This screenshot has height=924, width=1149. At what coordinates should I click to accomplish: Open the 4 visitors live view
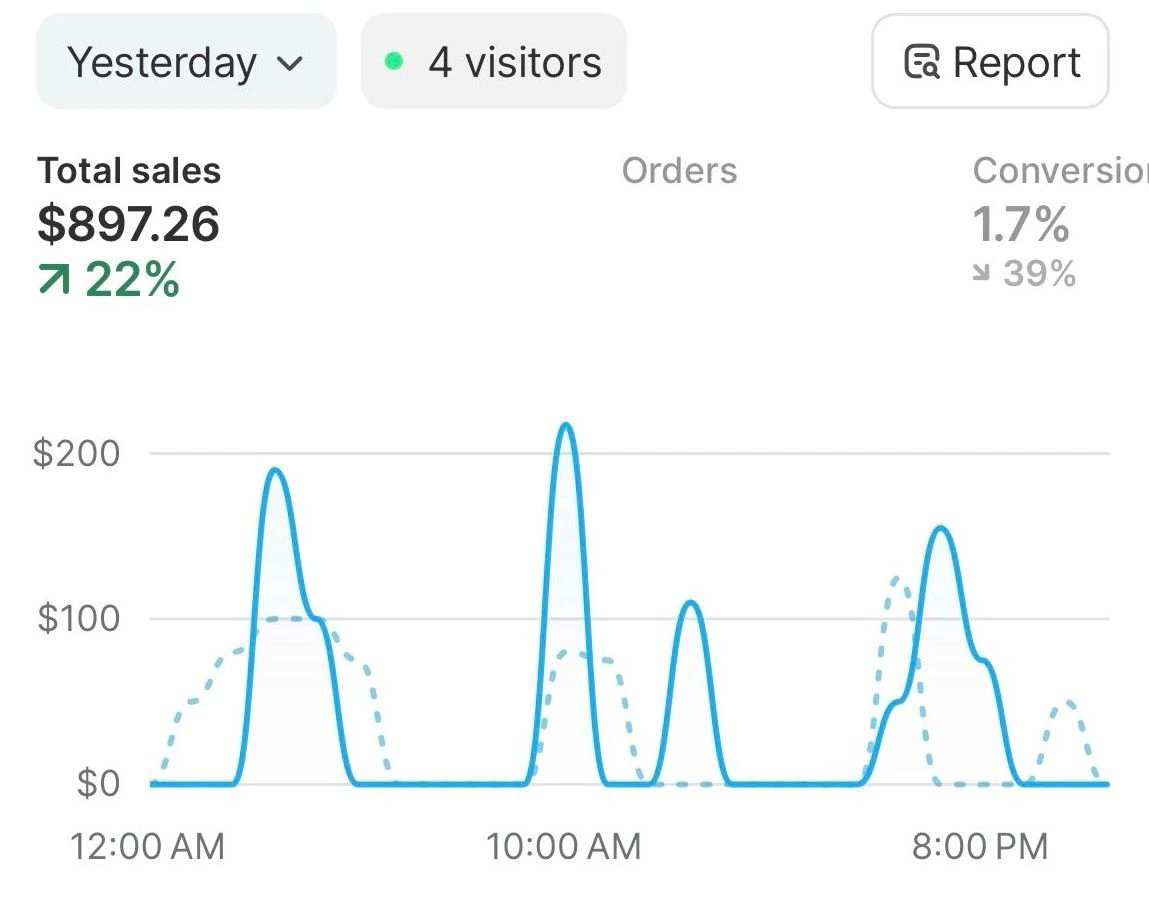pyautogui.click(x=494, y=62)
